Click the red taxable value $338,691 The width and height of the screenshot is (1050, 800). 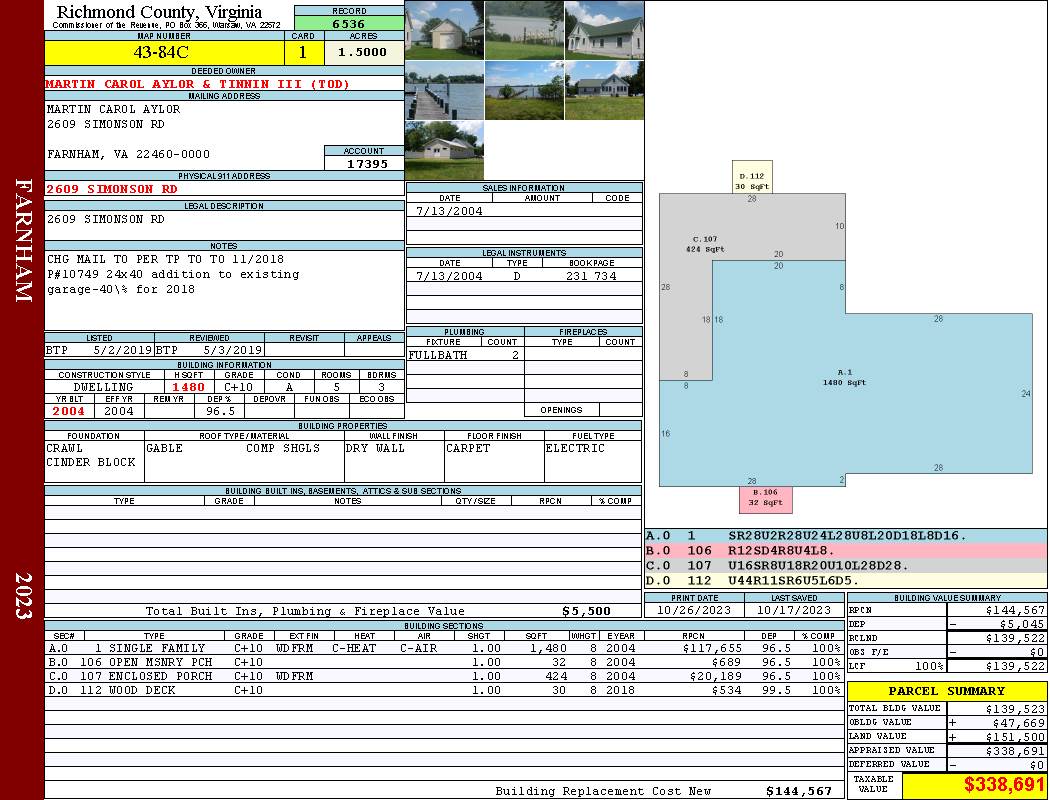point(975,785)
